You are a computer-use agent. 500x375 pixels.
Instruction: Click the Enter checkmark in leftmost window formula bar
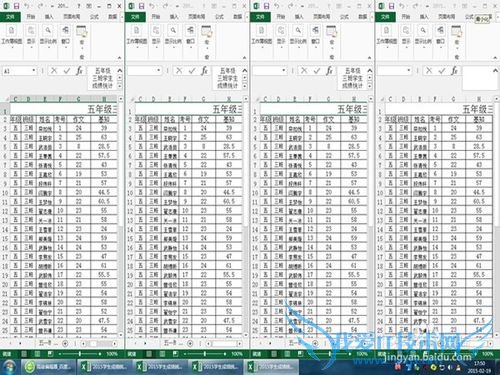tap(67, 71)
